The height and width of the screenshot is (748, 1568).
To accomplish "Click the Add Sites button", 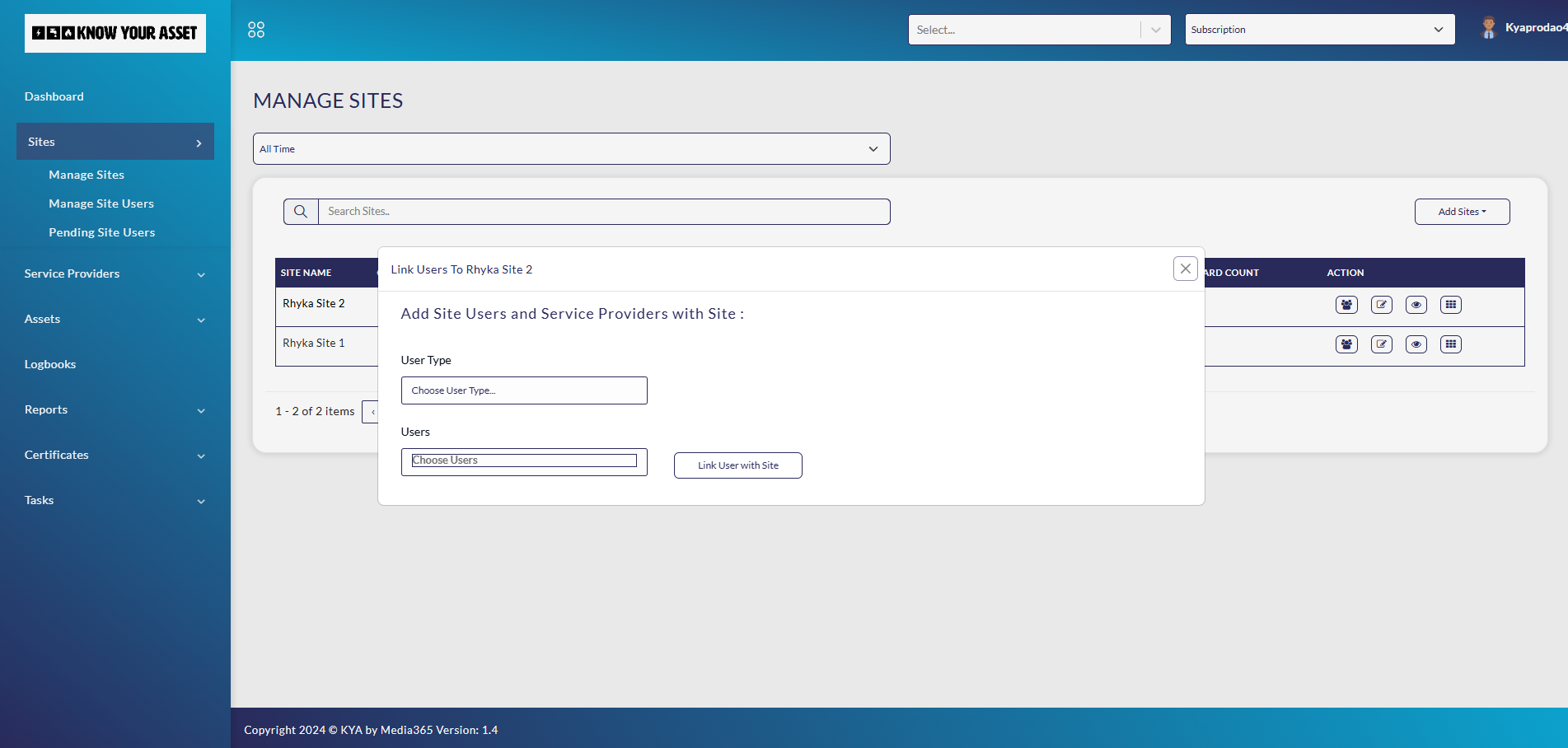I will point(1462,212).
